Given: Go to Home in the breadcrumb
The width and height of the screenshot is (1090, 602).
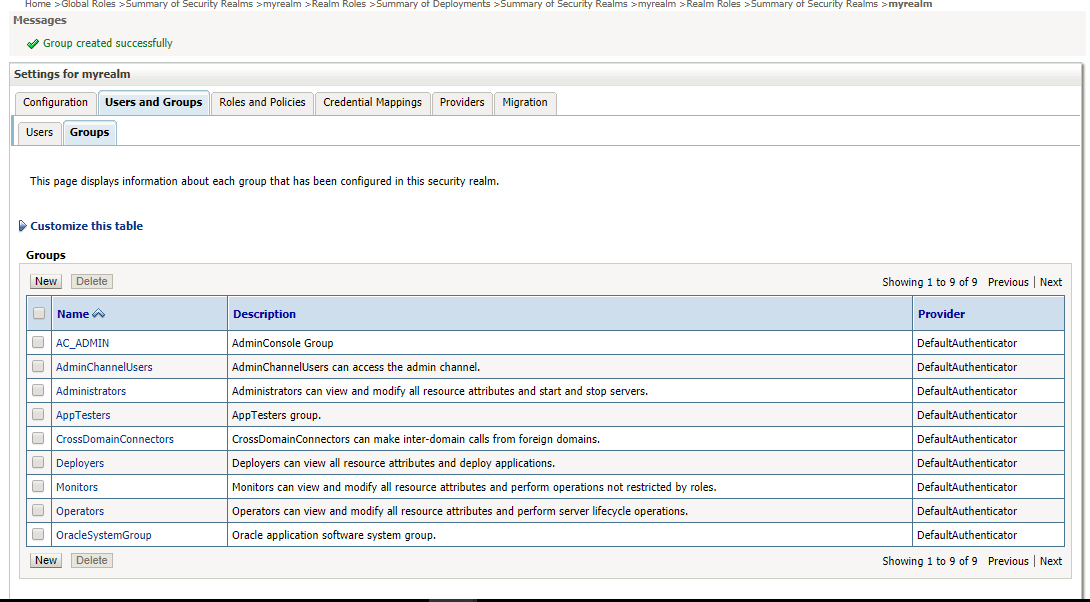Looking at the screenshot, I should pyautogui.click(x=38, y=4).
